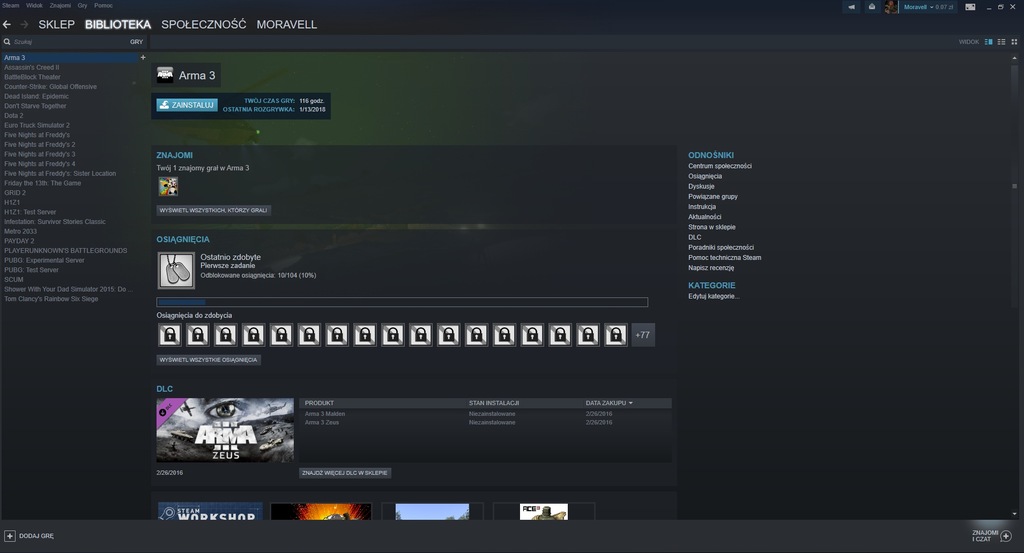The height and width of the screenshot is (553, 1024).
Task: Click the library search input field
Action: click(x=69, y=42)
